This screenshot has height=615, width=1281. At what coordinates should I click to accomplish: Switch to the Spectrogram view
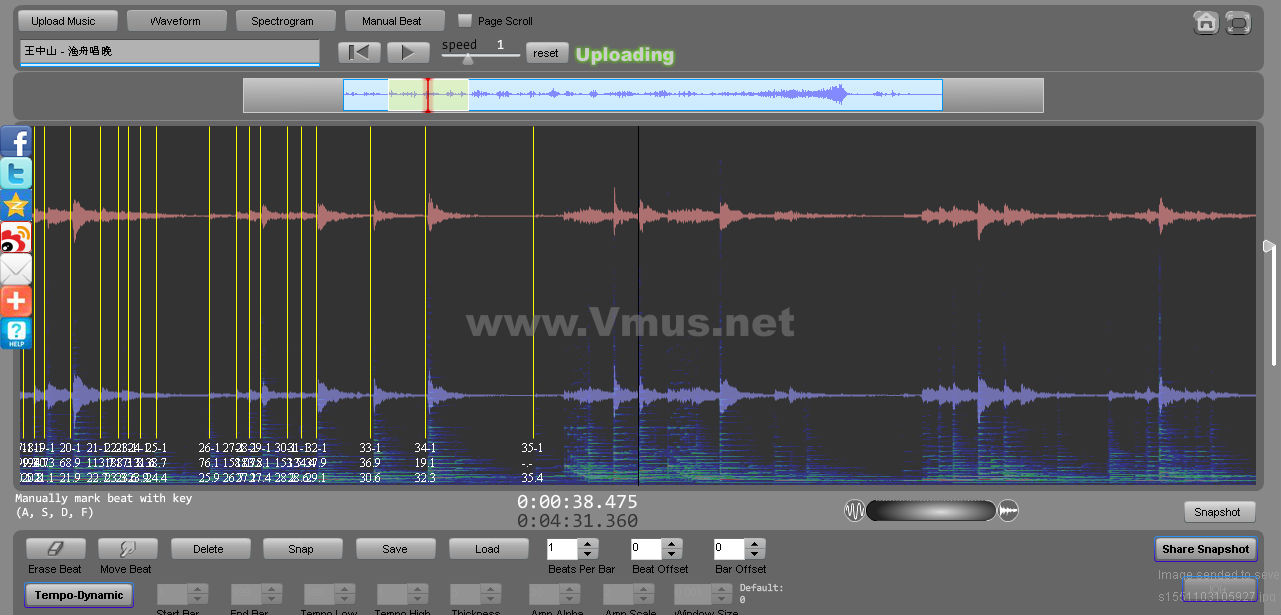[x=282, y=21]
